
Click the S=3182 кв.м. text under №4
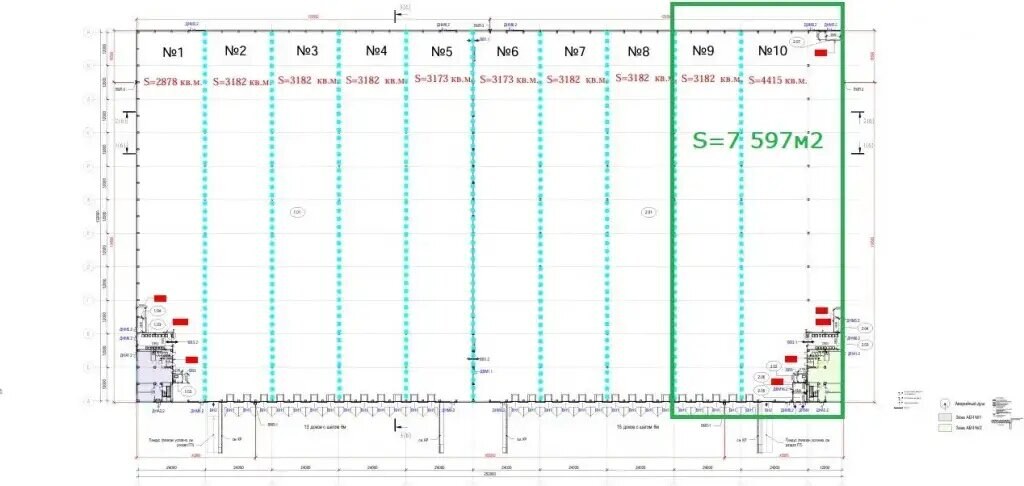click(x=374, y=80)
